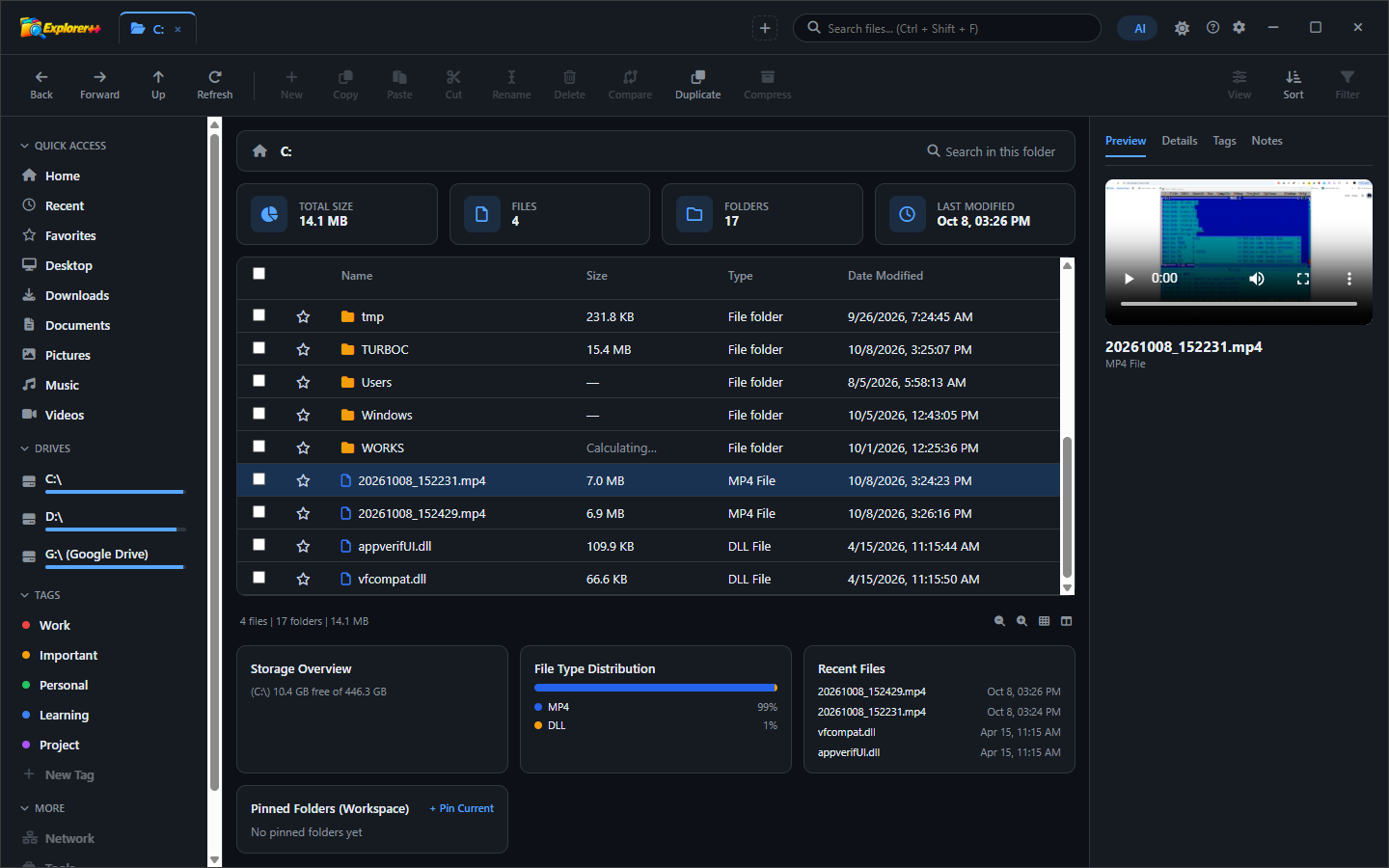Mute the video preview volume
This screenshot has width=1389, height=868.
[x=1256, y=279]
